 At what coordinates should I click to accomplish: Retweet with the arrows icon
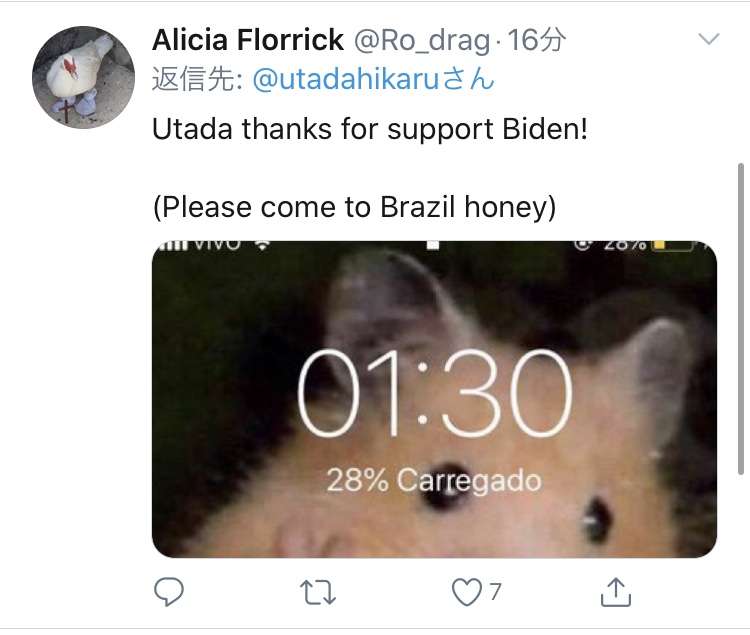point(318,592)
